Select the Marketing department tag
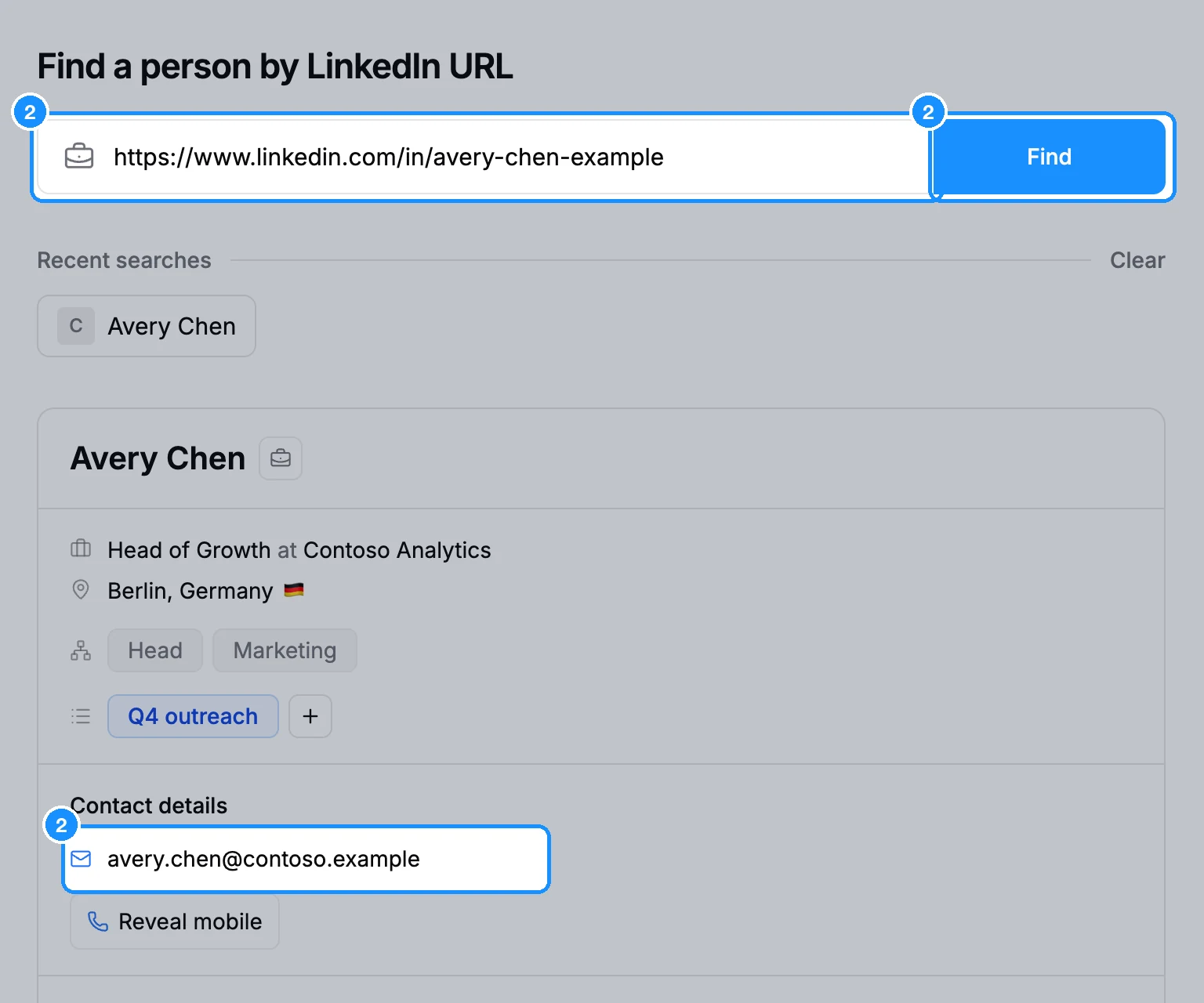This screenshot has width=1204, height=1003. (x=285, y=650)
